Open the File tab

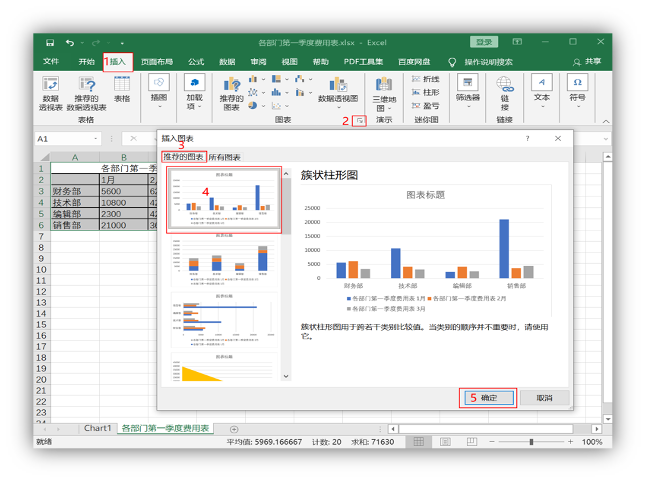pos(51,62)
